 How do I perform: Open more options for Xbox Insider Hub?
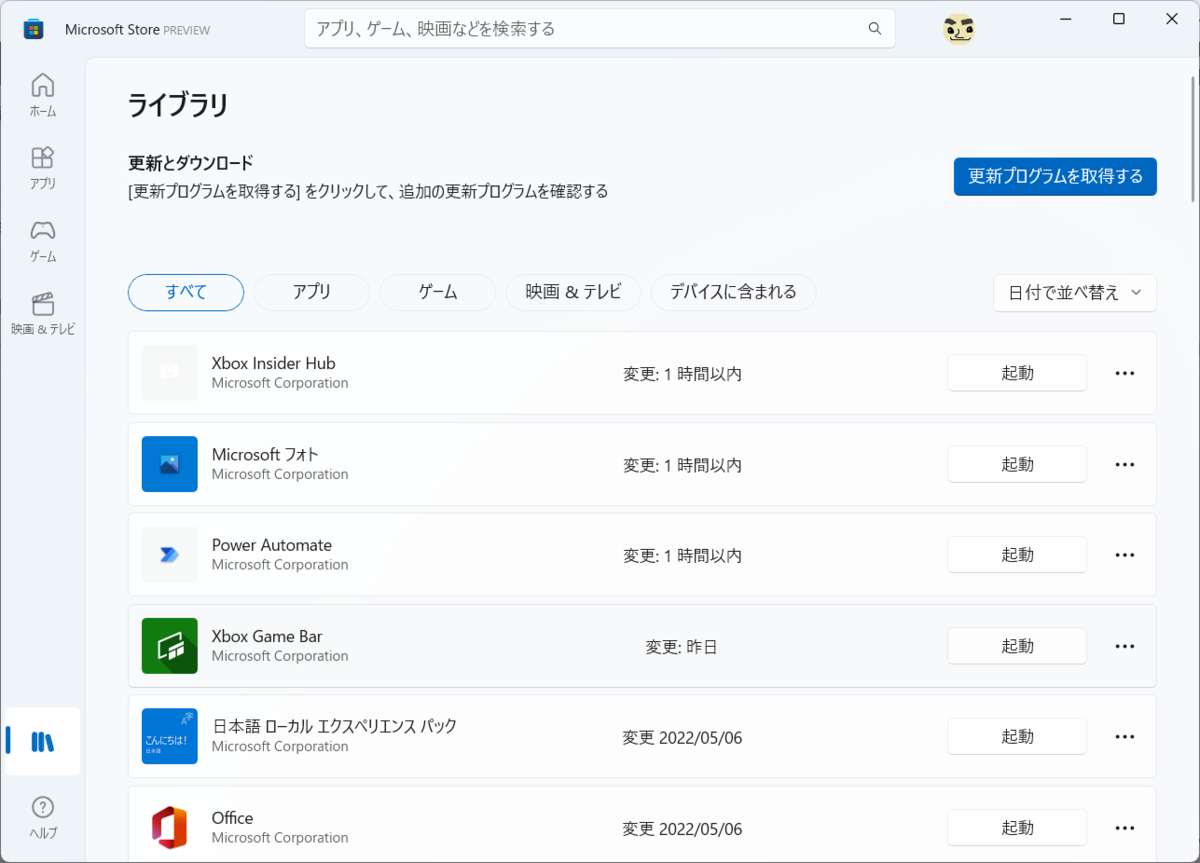point(1125,373)
